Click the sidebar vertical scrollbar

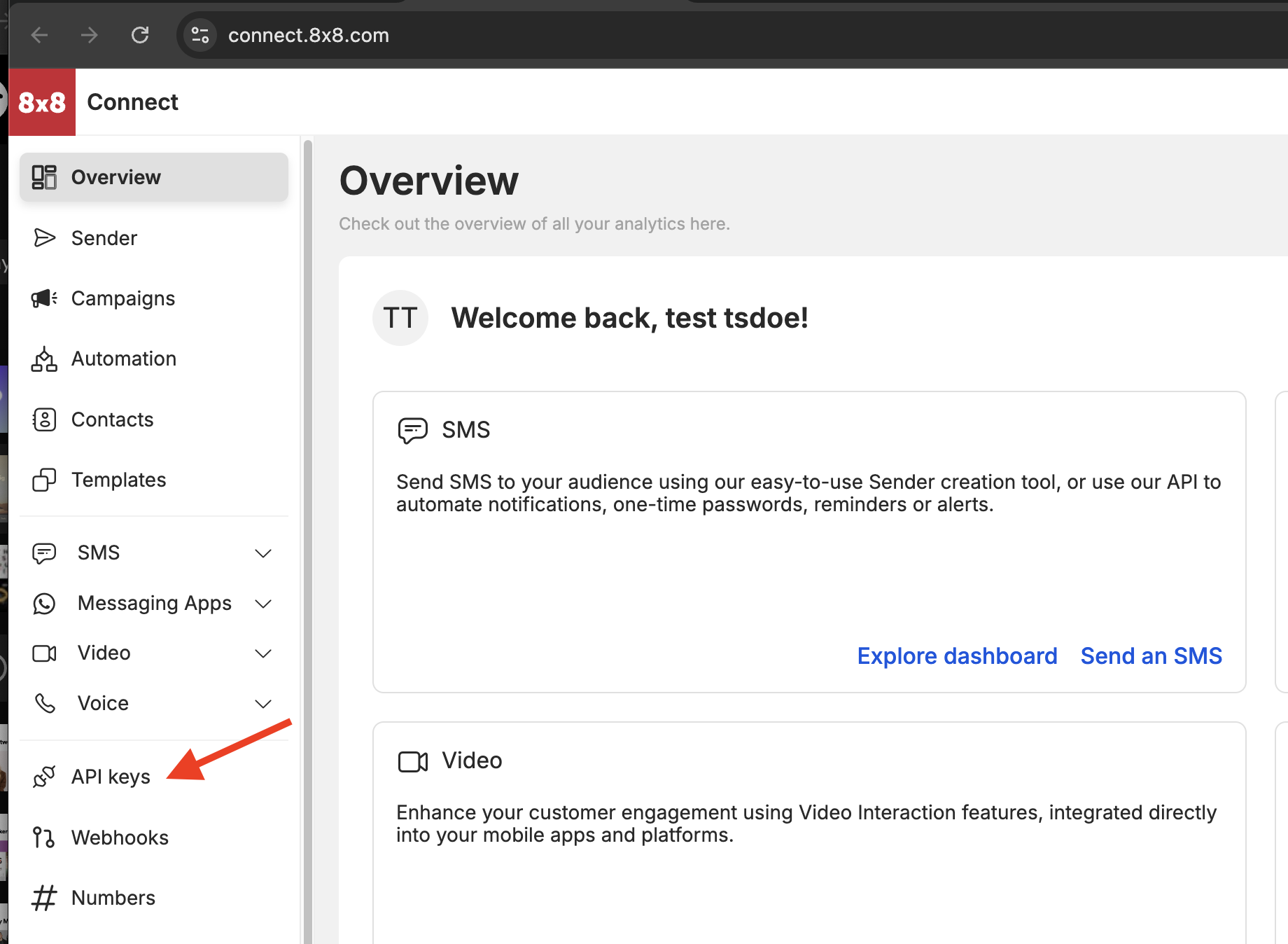[307, 541]
